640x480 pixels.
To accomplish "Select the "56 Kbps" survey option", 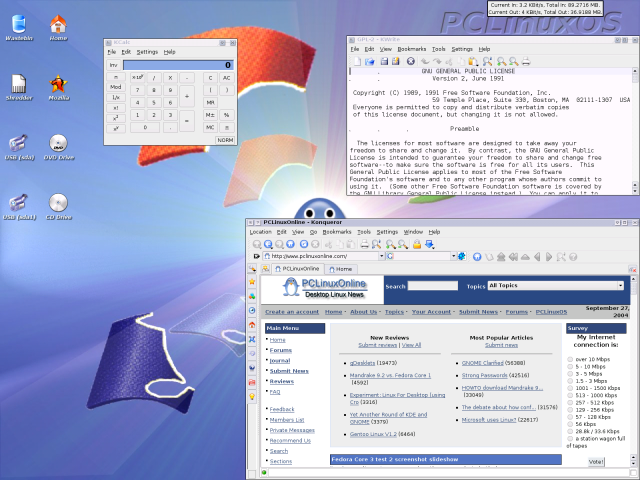I will click(x=570, y=424).
